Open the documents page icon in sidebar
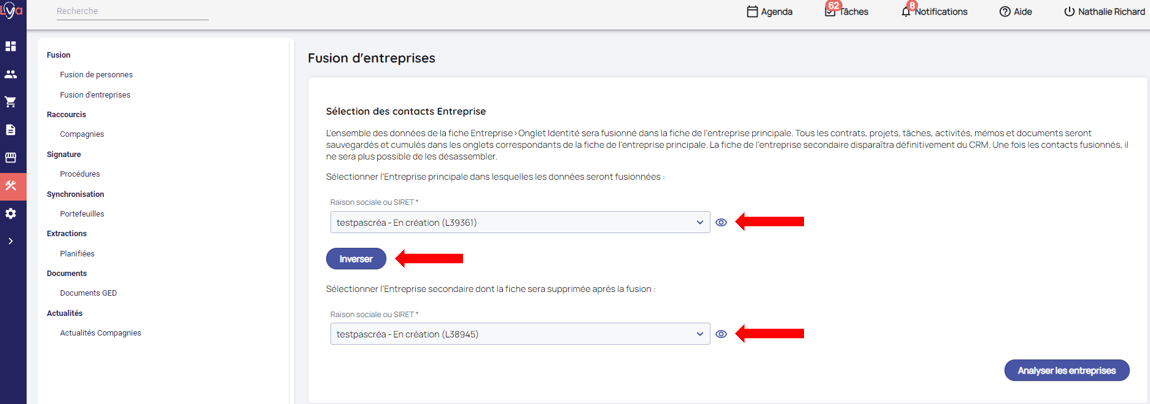Viewport: 1150px width, 404px height. click(x=11, y=130)
